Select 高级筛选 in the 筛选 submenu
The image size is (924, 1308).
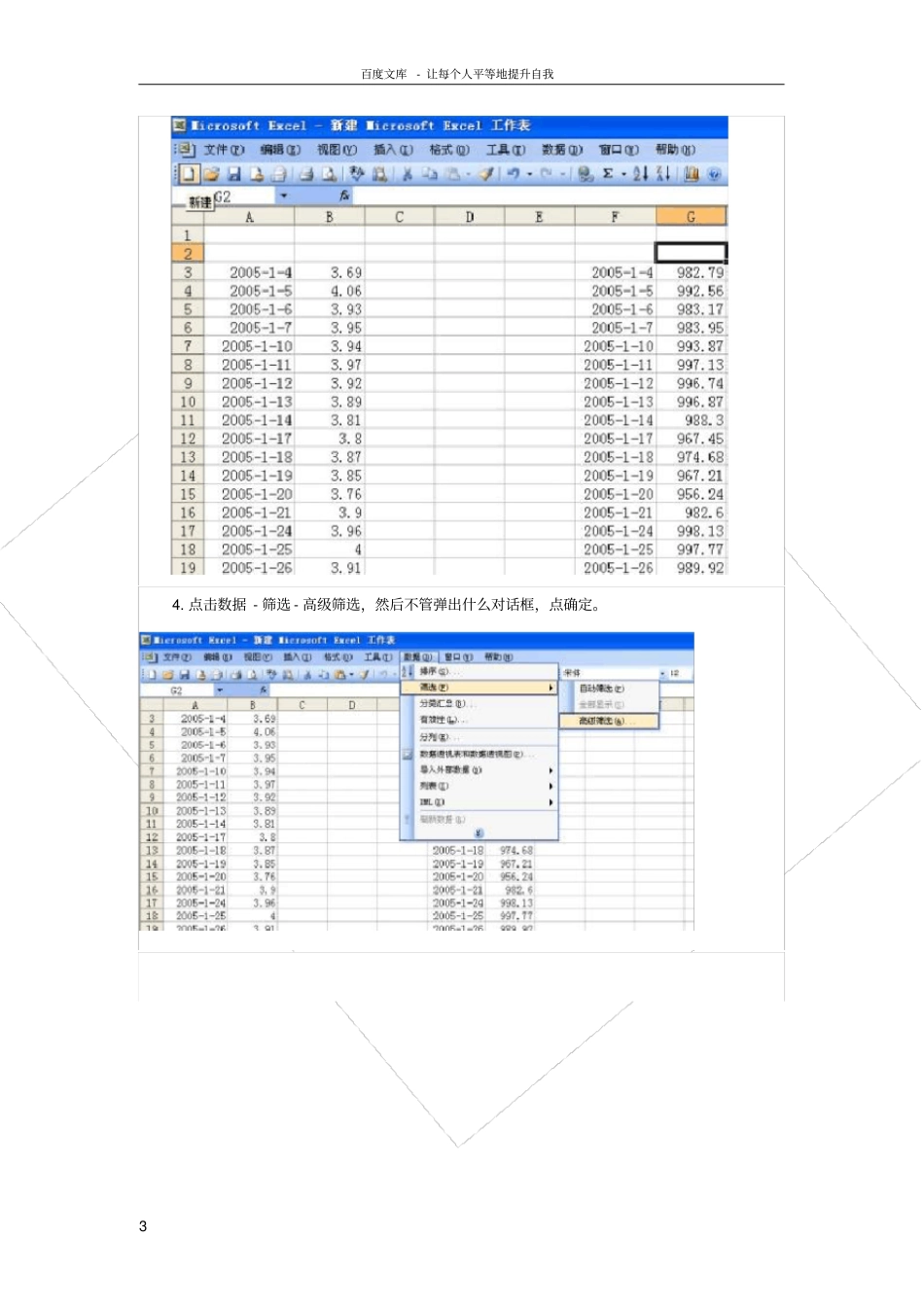point(609,721)
